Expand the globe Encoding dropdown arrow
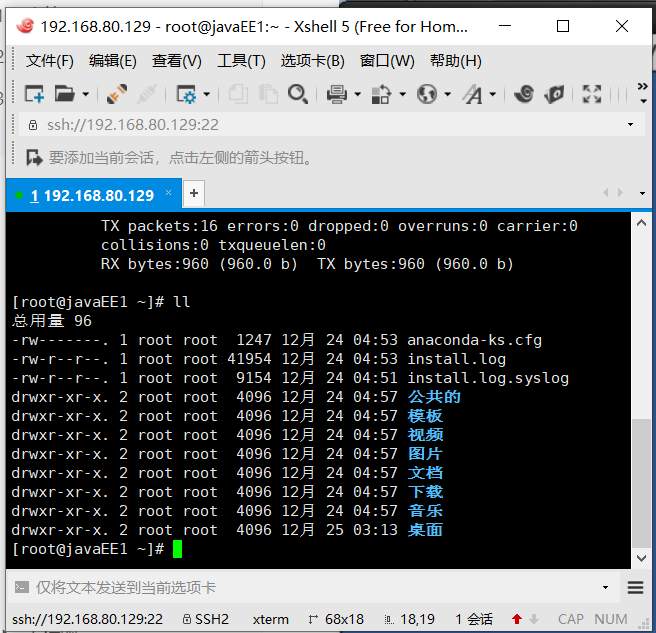The height and width of the screenshot is (633, 656). [x=448, y=94]
